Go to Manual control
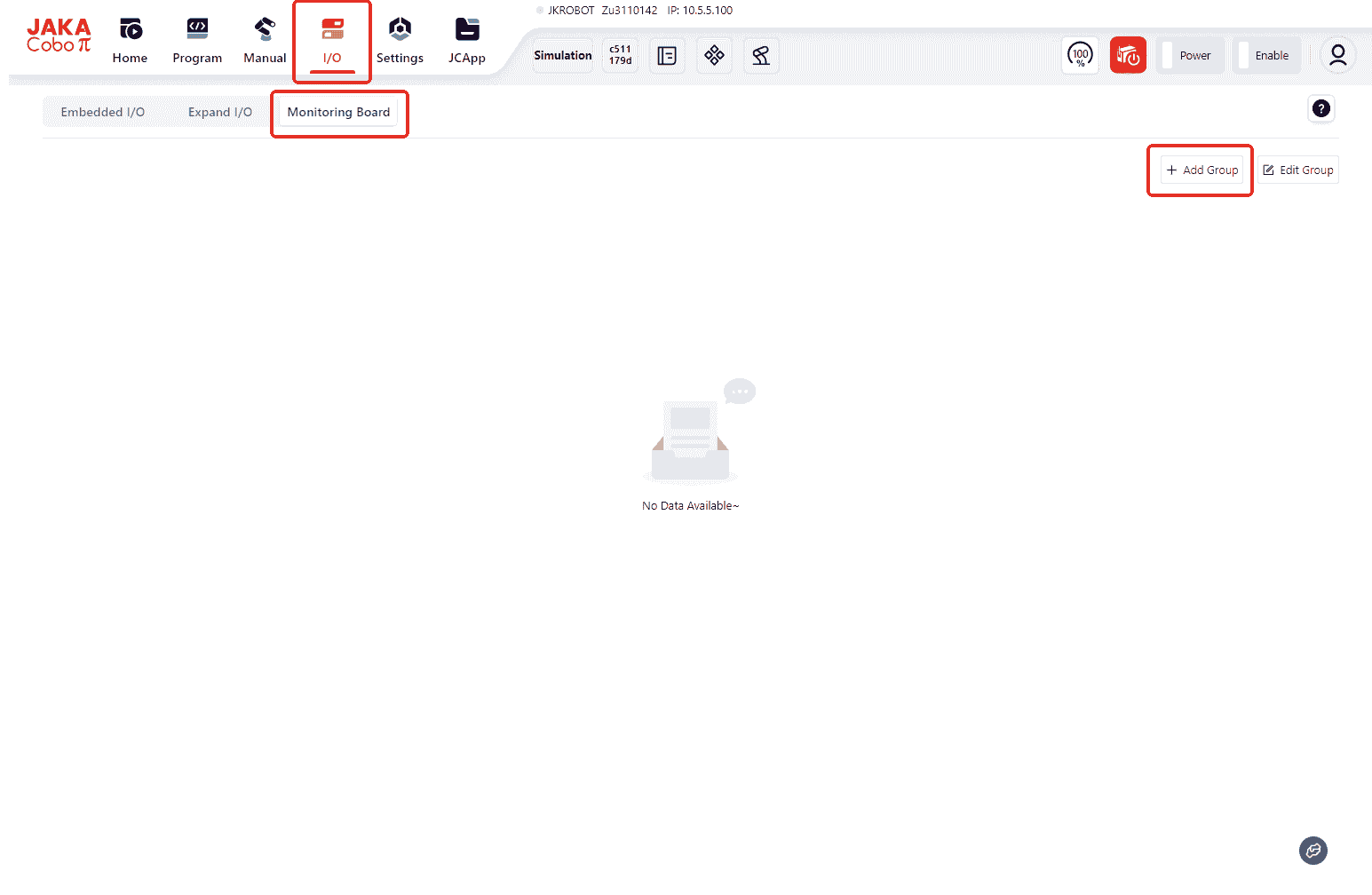Image resolution: width=1372 pixels, height=895 pixels. [265, 41]
